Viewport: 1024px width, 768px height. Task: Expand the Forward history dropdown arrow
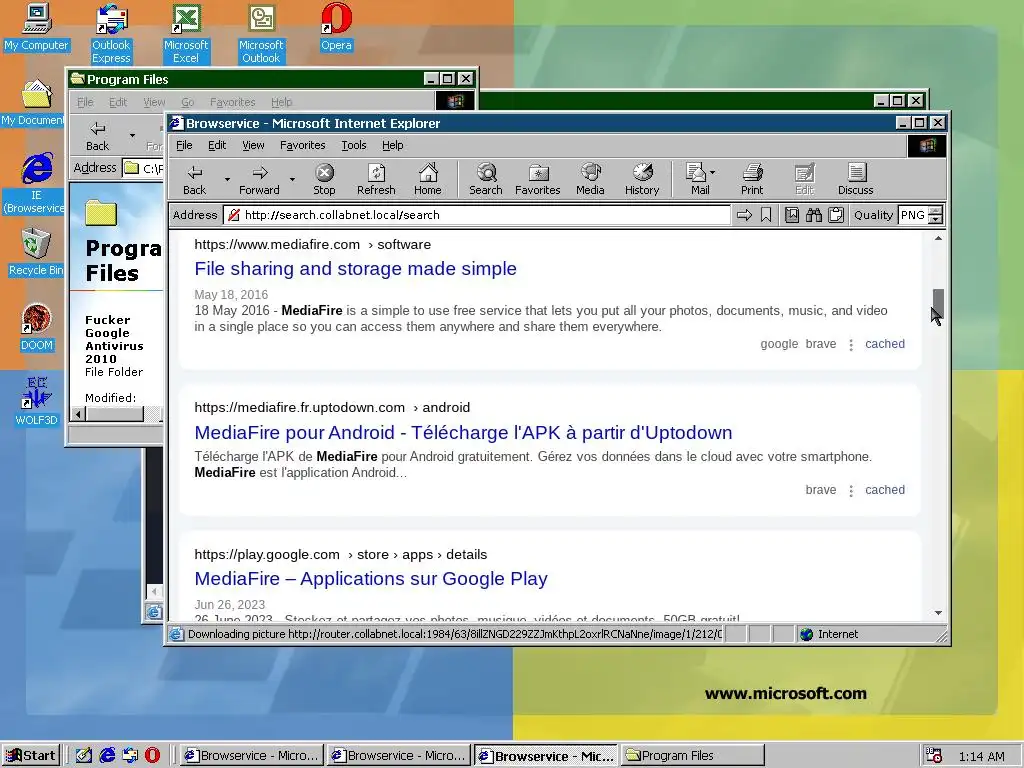point(293,179)
